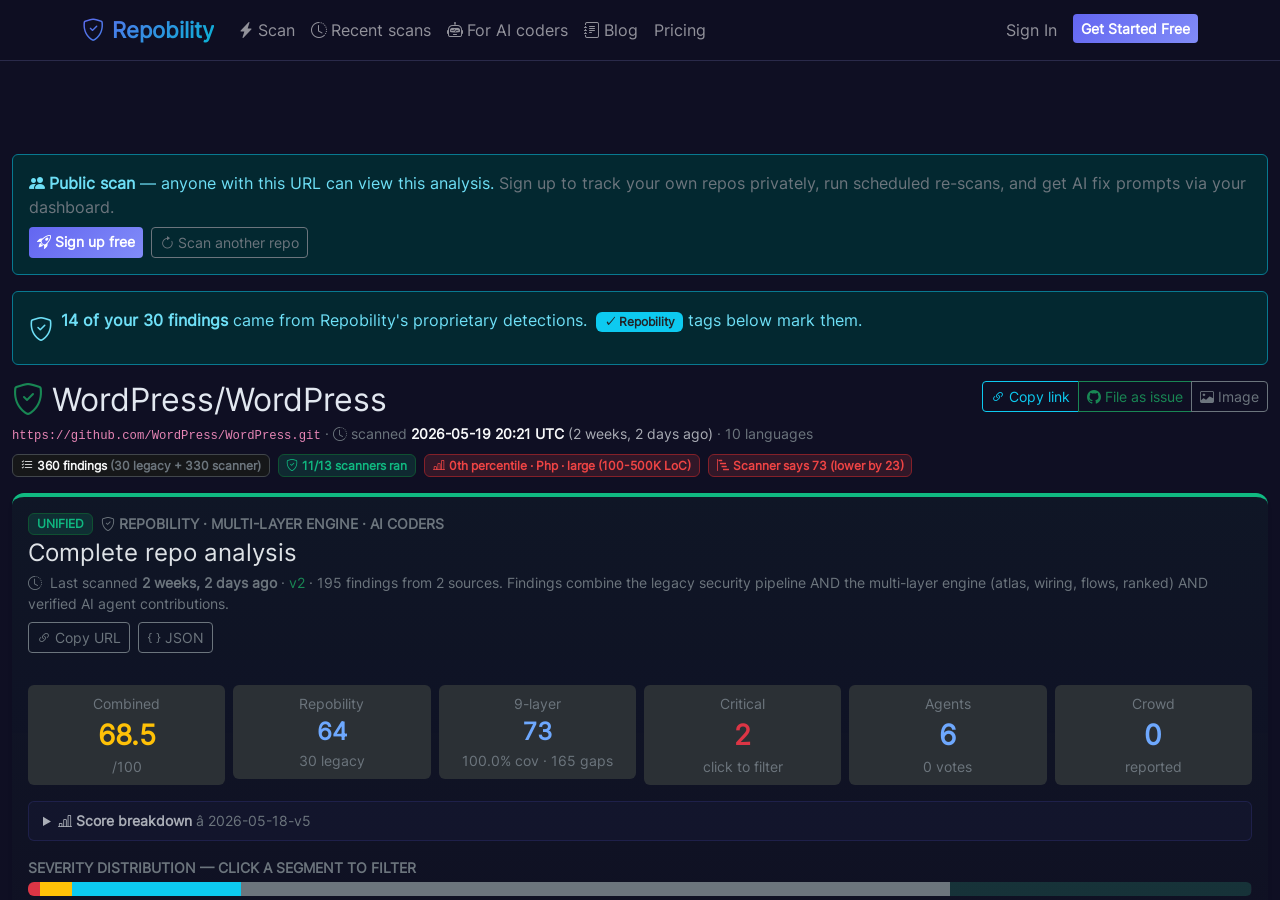1280x900 pixels.
Task: Click the 'Complete repo analysis' heading
Action: [162, 553]
